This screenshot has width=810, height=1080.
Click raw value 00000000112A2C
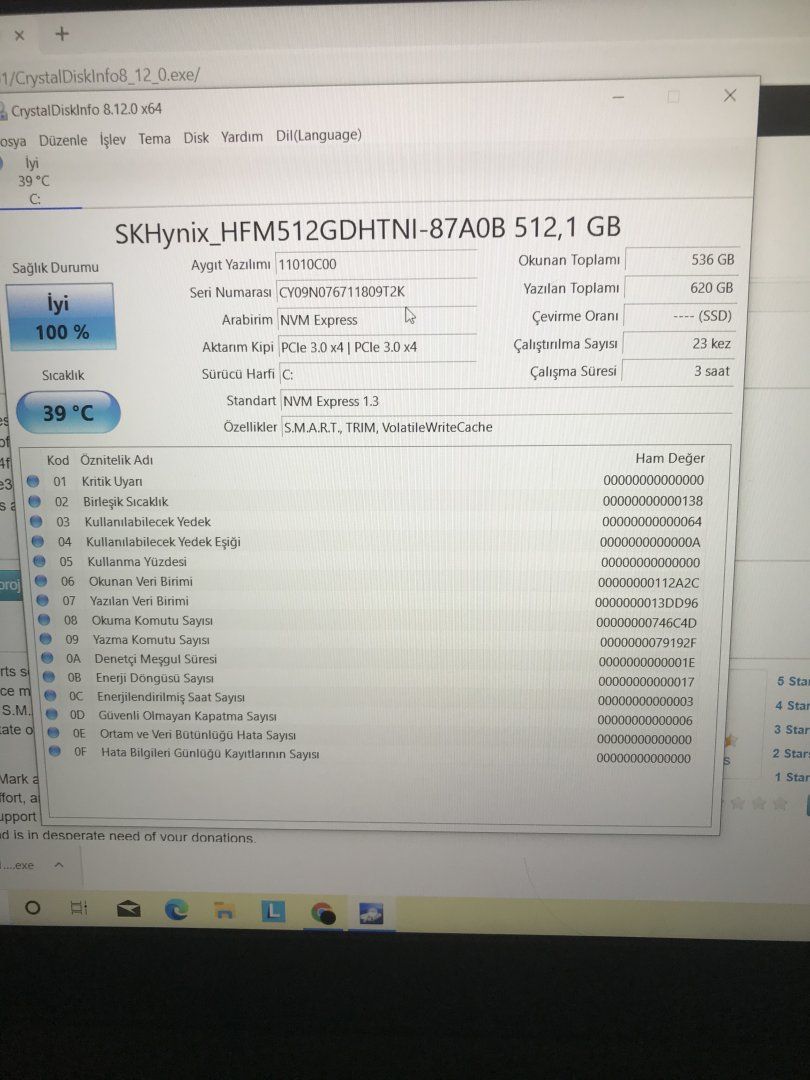point(648,583)
